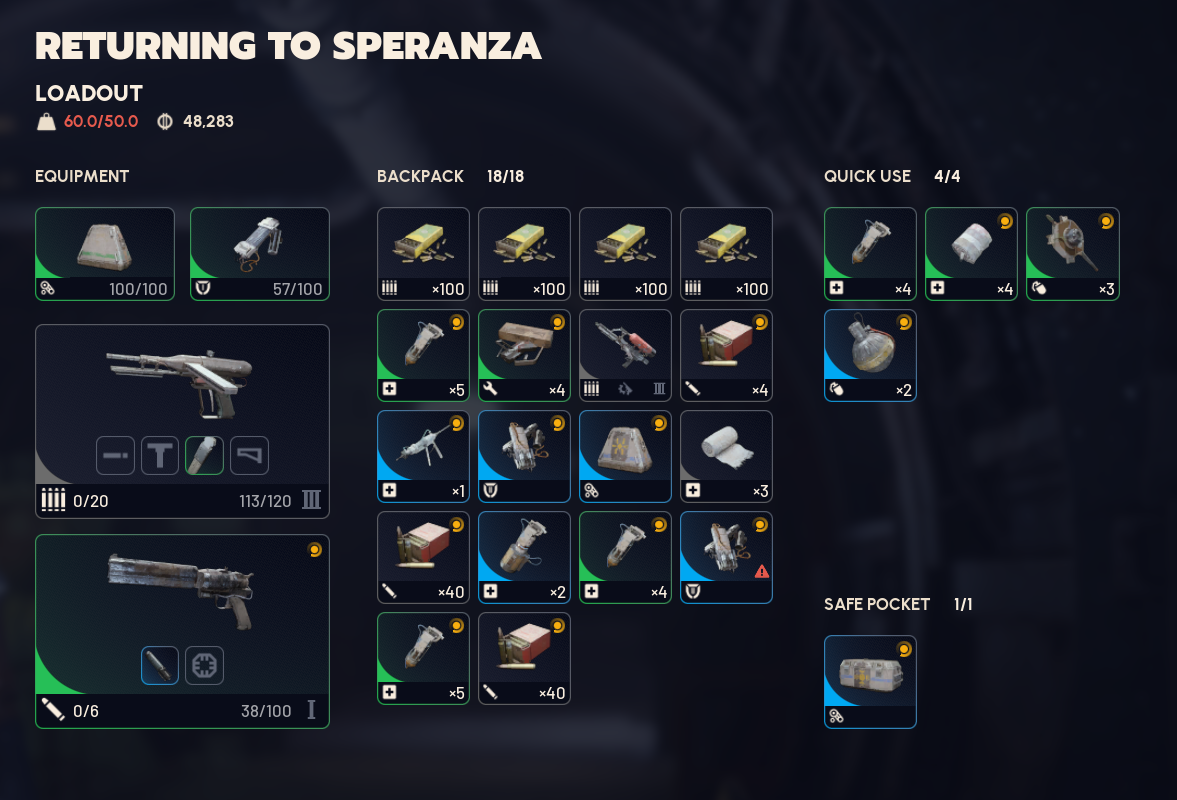Screen dimensions: 1177x800
Task: Click the backpack shield with red warning
Action: pos(726,558)
